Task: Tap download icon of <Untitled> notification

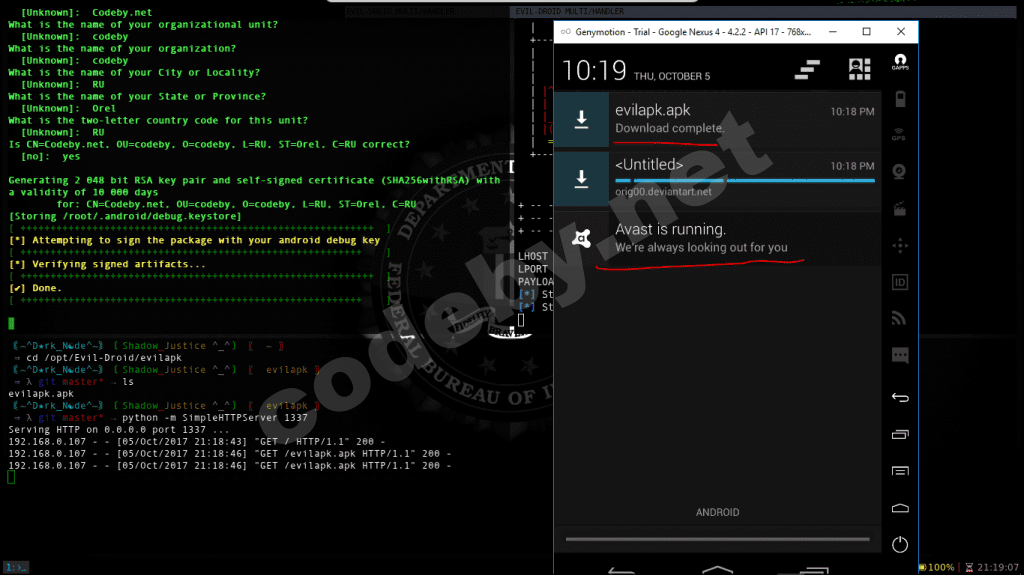Action: point(581,178)
